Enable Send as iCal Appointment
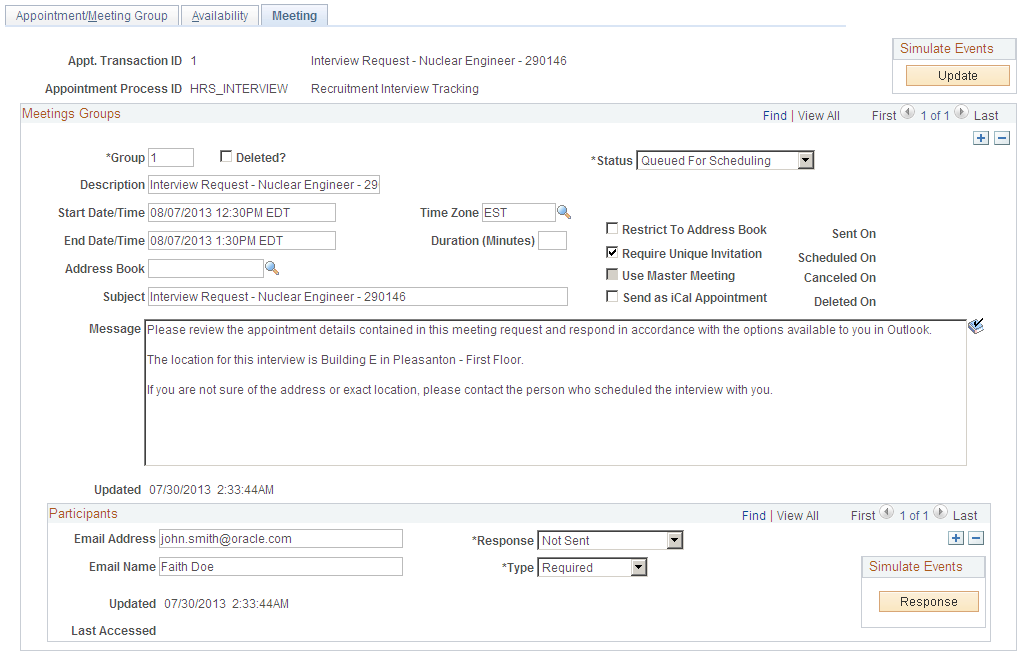 (612, 297)
